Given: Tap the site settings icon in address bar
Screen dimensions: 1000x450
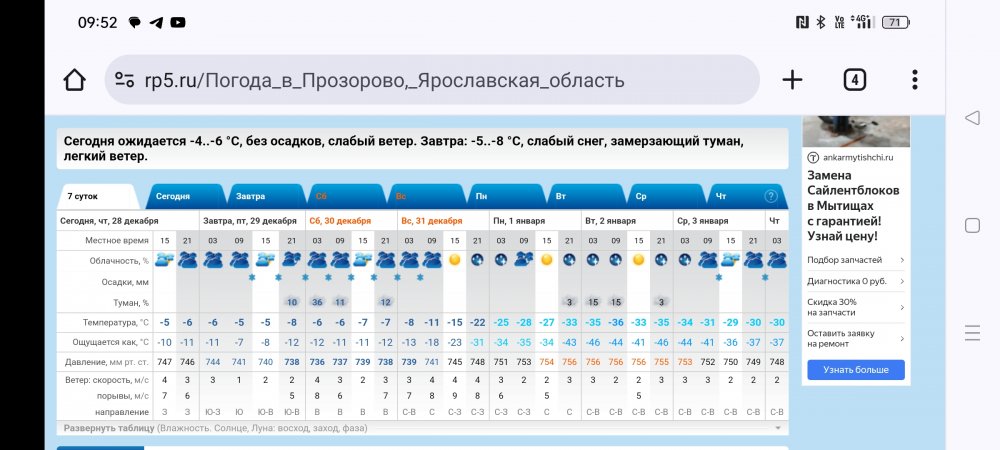Looking at the screenshot, I should tap(125, 80).
